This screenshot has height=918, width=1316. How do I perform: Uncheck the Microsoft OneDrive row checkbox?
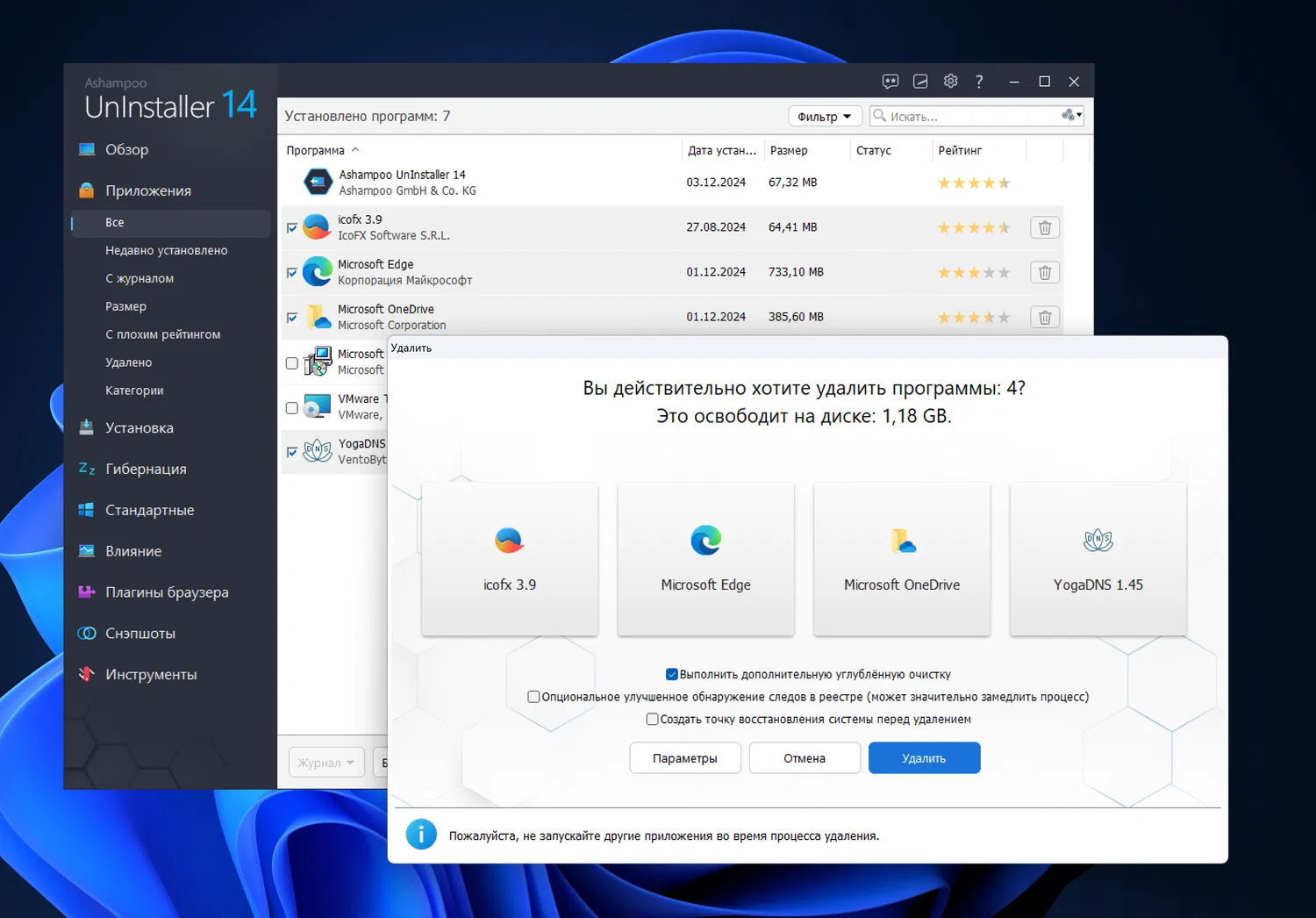click(x=292, y=318)
